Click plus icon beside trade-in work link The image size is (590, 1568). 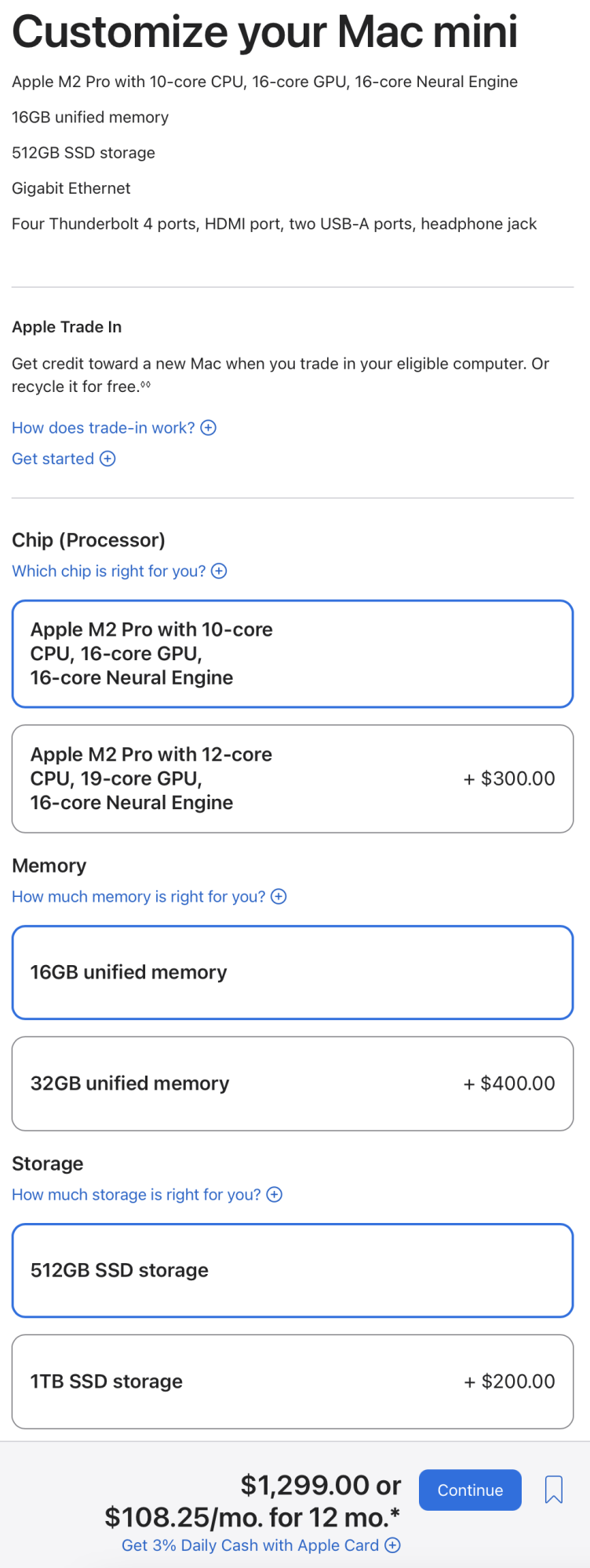pos(209,428)
